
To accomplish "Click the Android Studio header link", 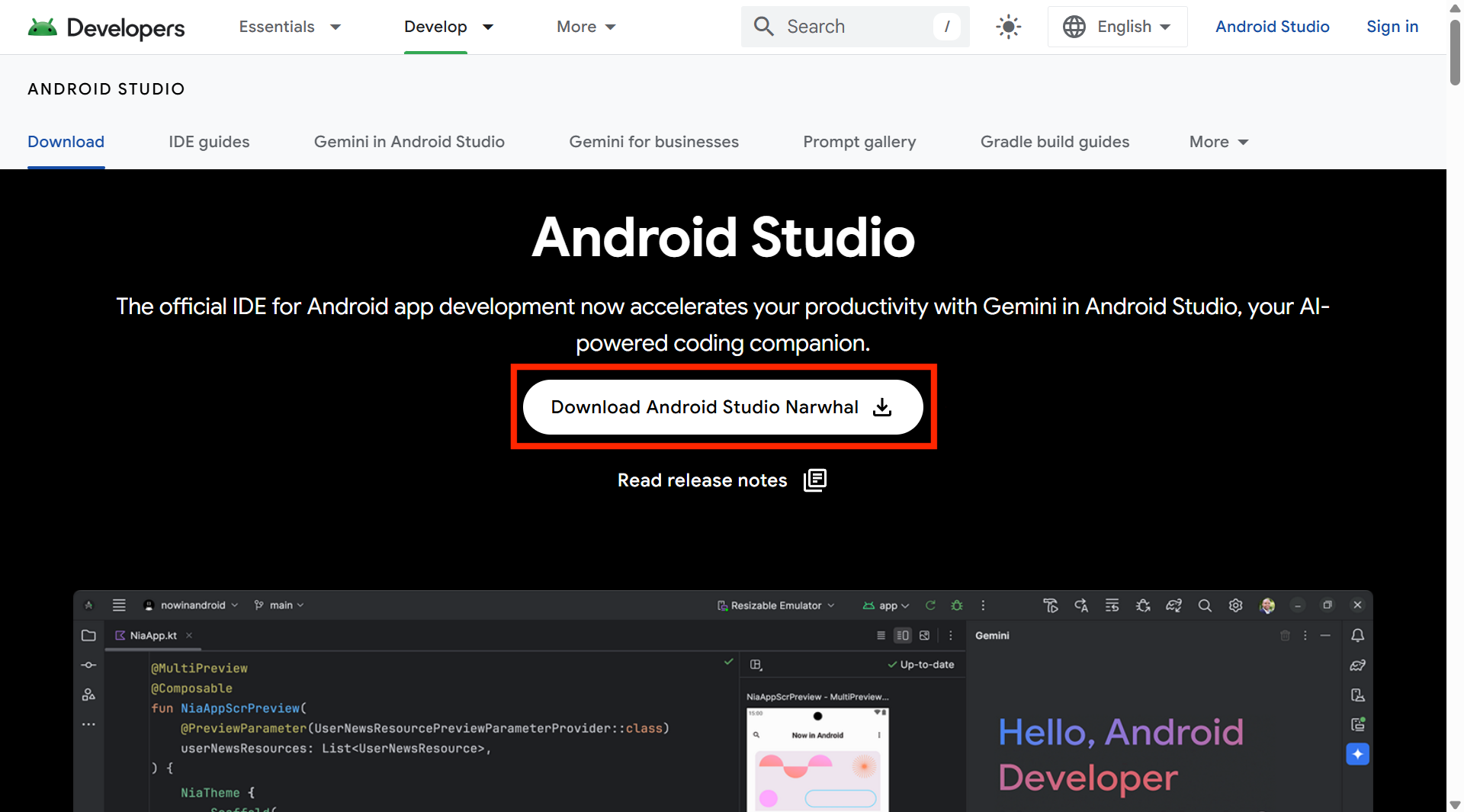I will (x=1272, y=27).
